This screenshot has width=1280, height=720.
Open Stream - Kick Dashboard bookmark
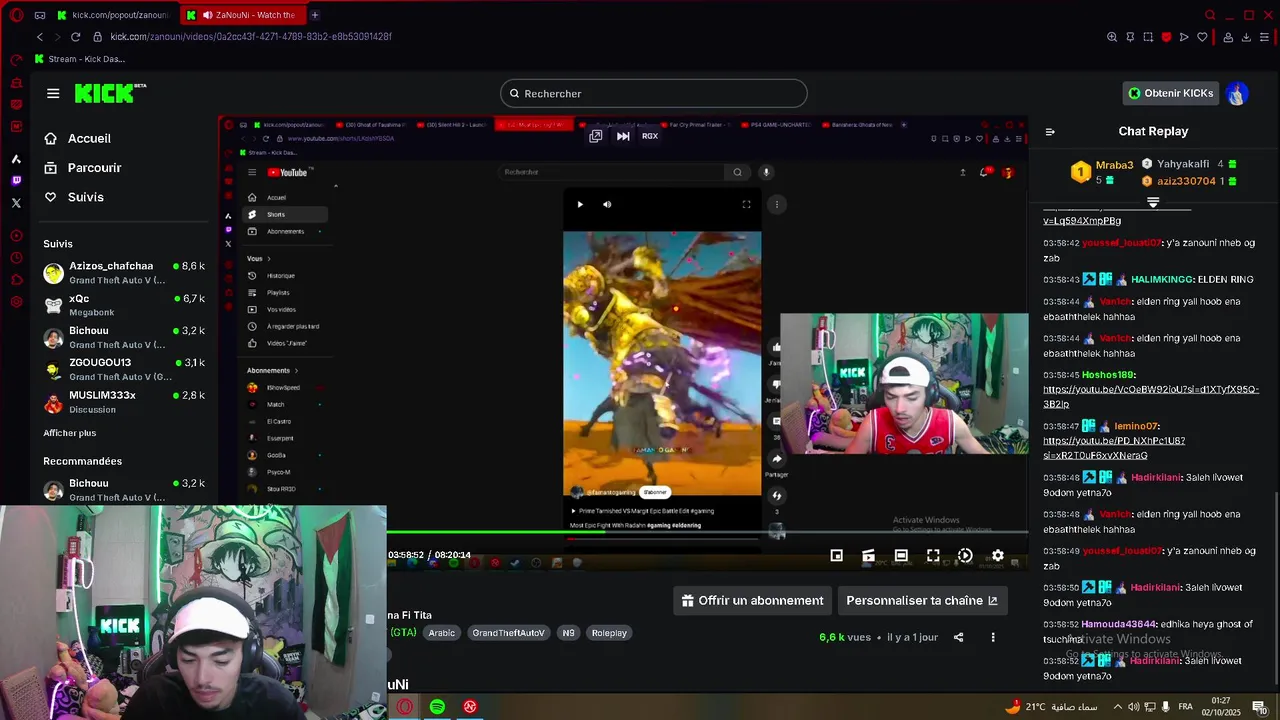pos(80,59)
